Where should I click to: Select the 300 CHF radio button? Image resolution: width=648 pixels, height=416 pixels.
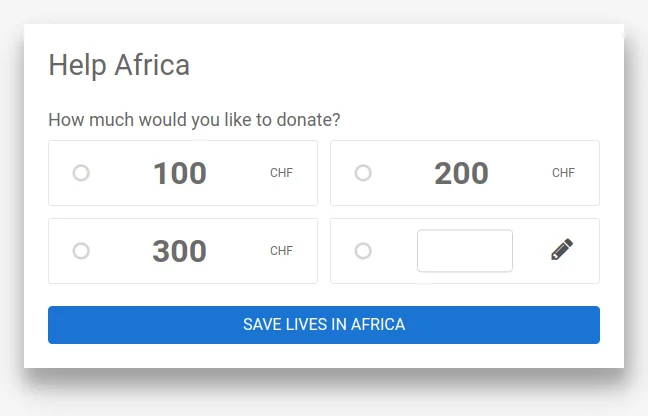coord(81,251)
